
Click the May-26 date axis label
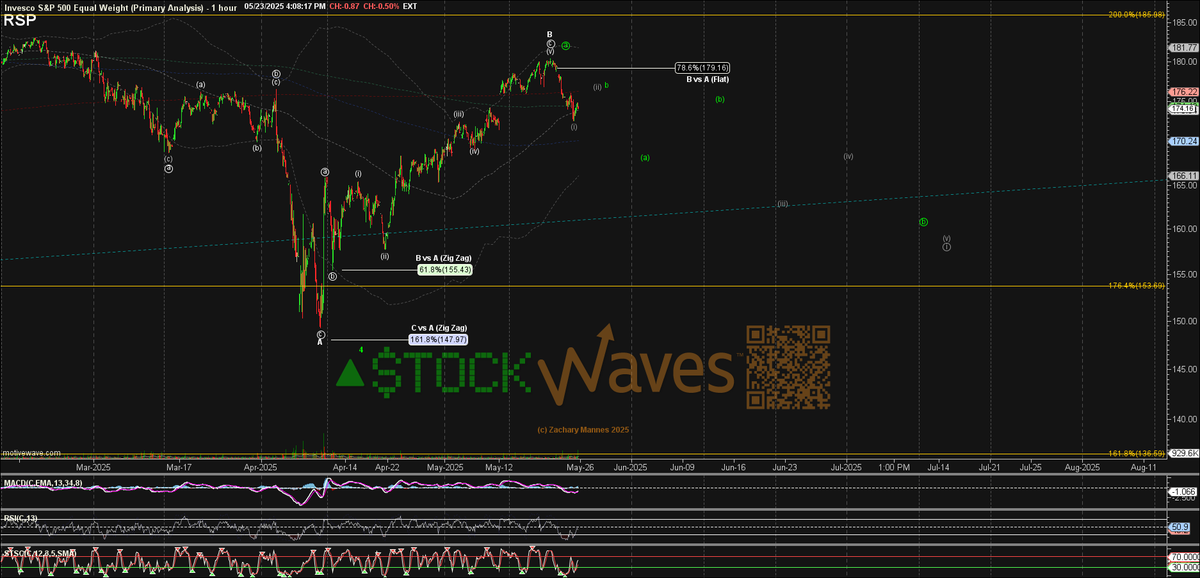(x=582, y=467)
